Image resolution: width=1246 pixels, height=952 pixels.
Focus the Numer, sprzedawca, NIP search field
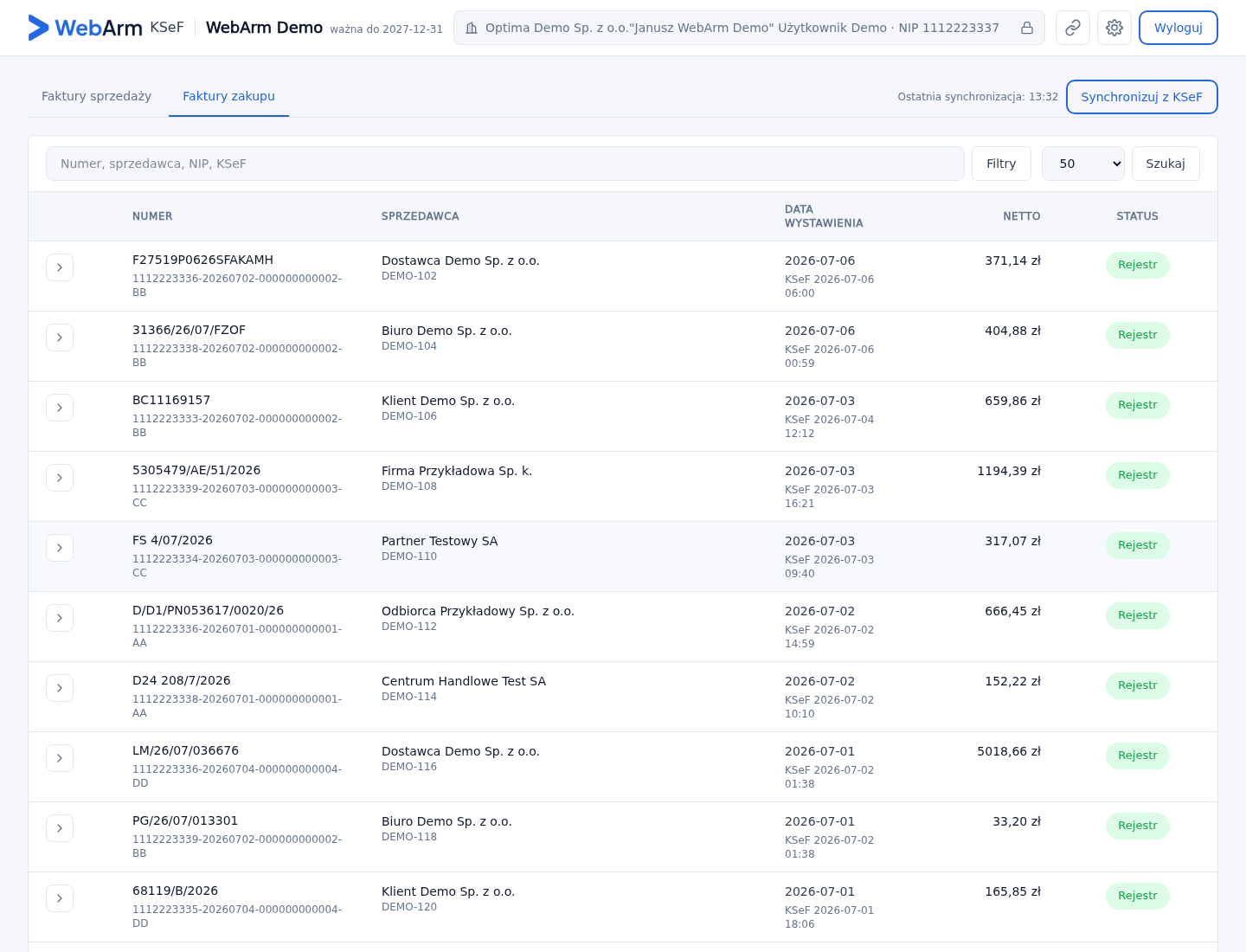click(505, 164)
